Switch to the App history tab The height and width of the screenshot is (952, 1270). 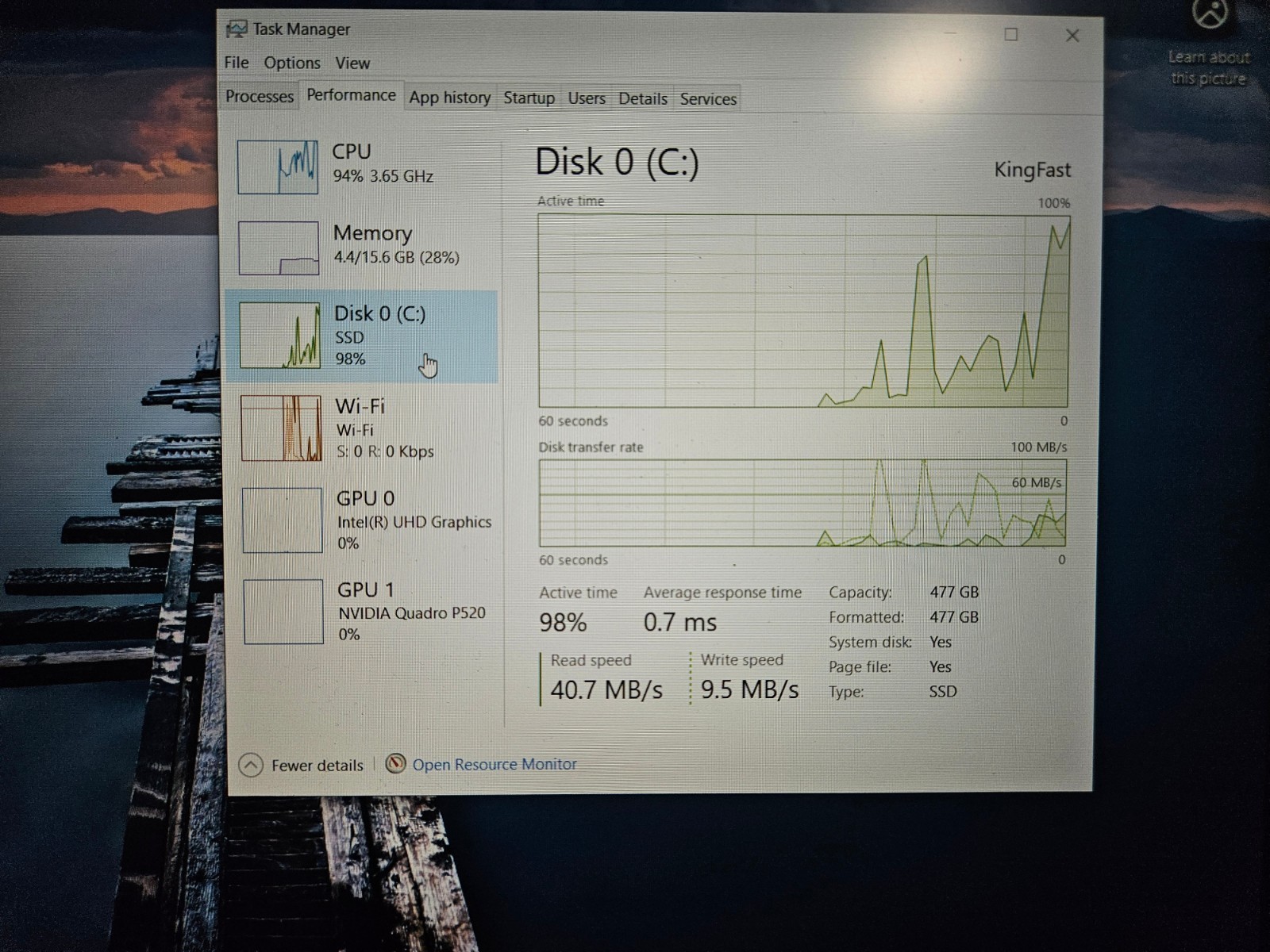click(450, 98)
